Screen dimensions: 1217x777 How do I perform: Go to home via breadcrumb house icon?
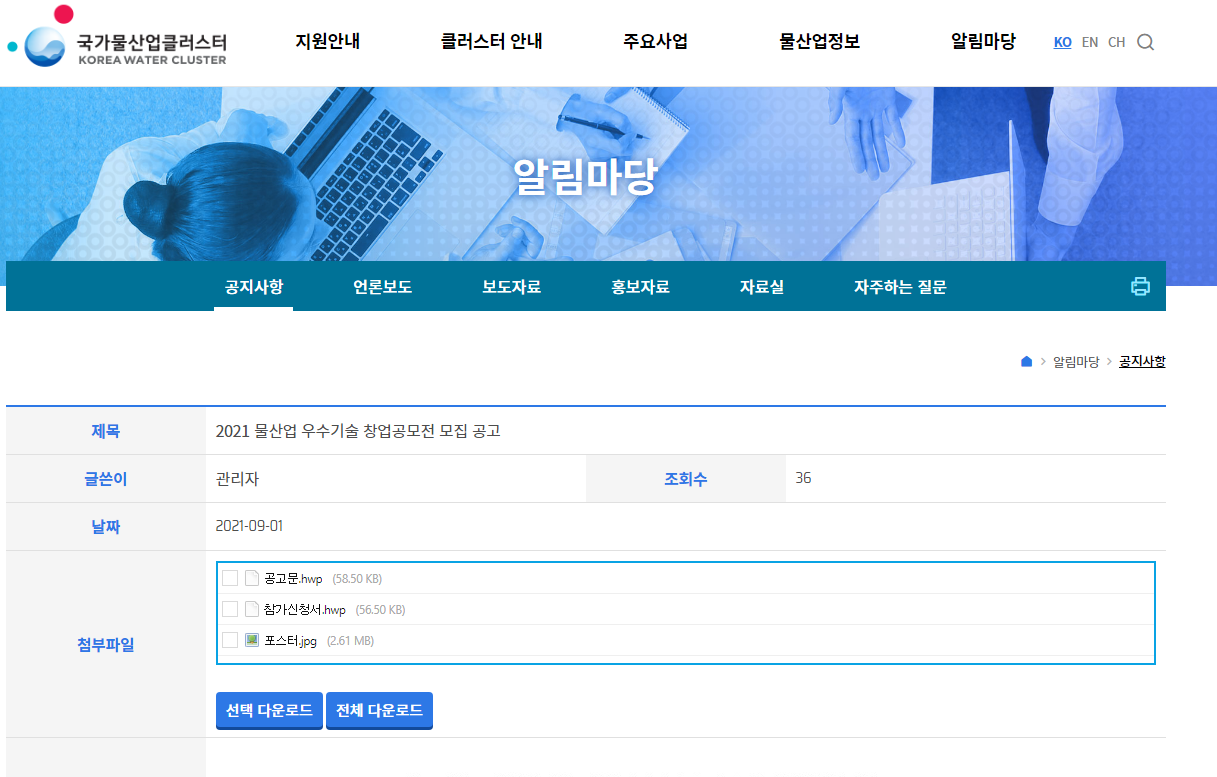coord(1026,362)
